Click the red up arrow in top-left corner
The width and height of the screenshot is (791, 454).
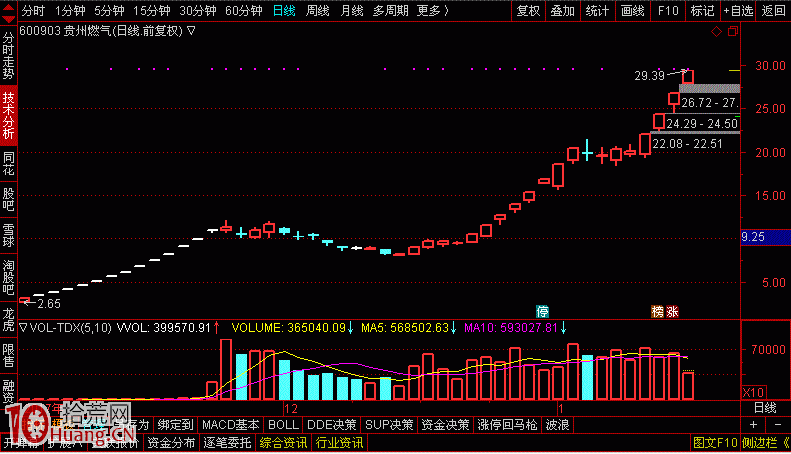click(8, 6)
